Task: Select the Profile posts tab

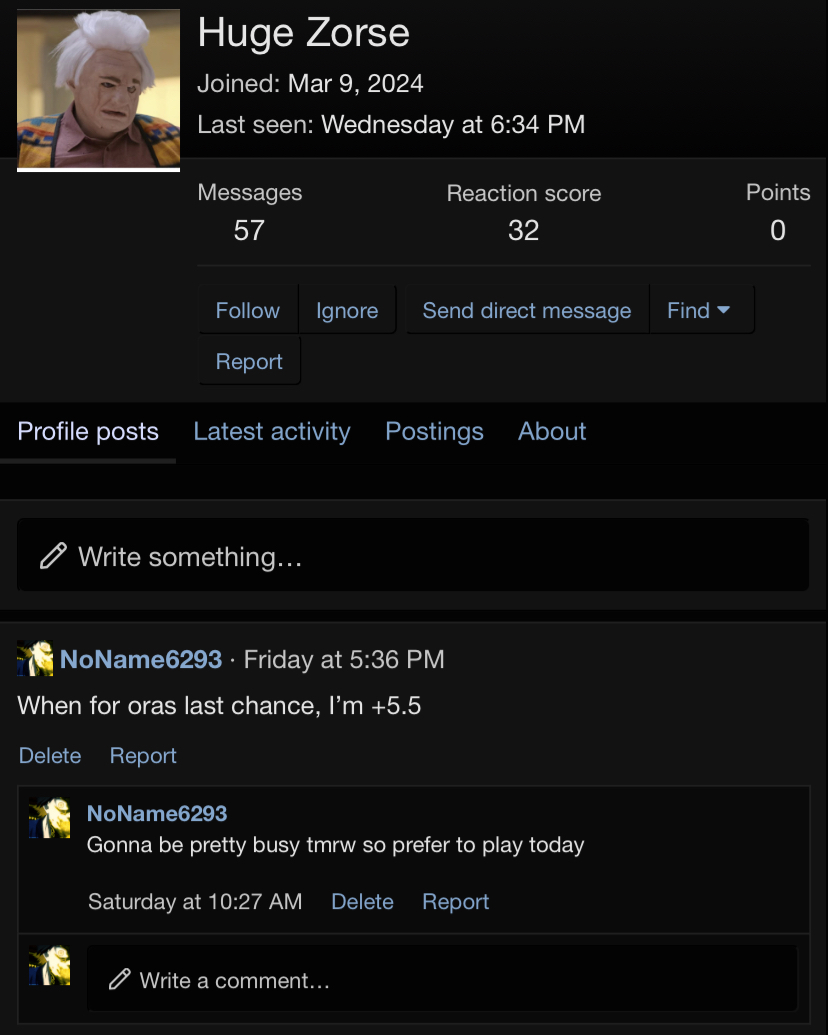Action: [88, 432]
